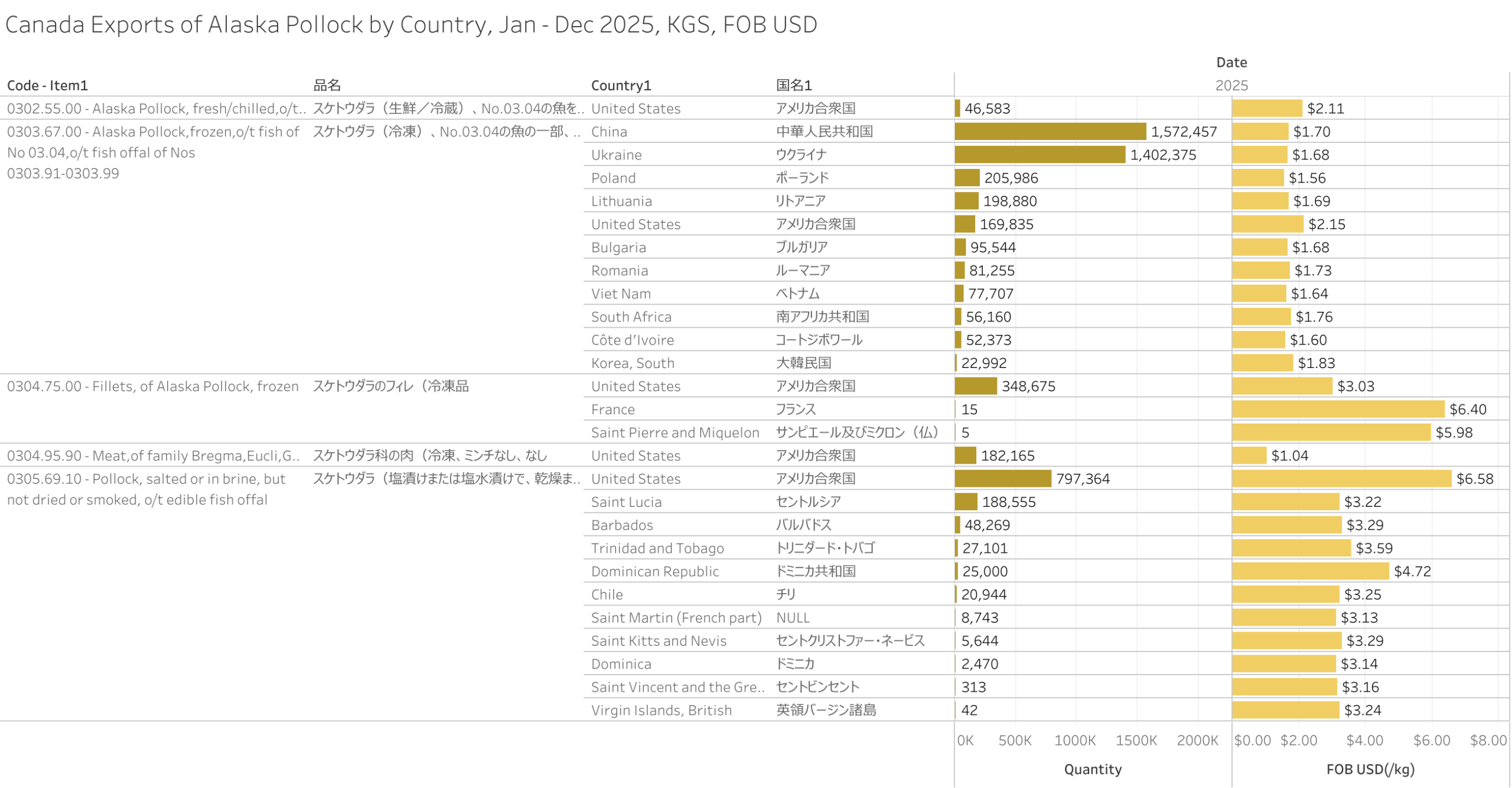Select the 2025 date header
Screen dimensions: 1512x788
click(x=1231, y=85)
